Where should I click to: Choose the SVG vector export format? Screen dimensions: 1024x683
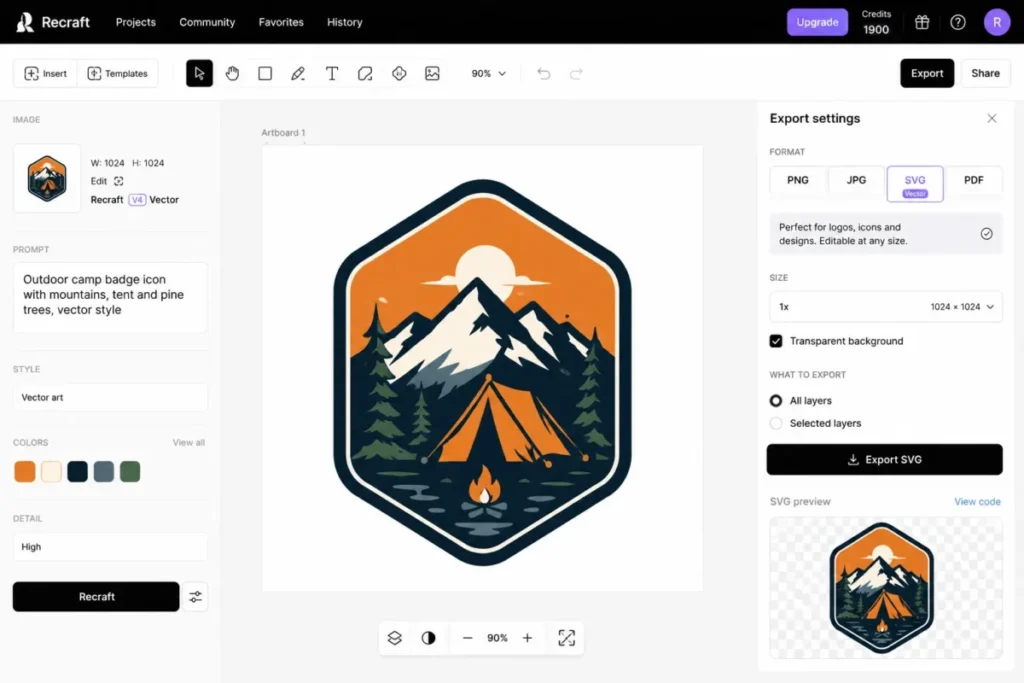click(x=915, y=184)
